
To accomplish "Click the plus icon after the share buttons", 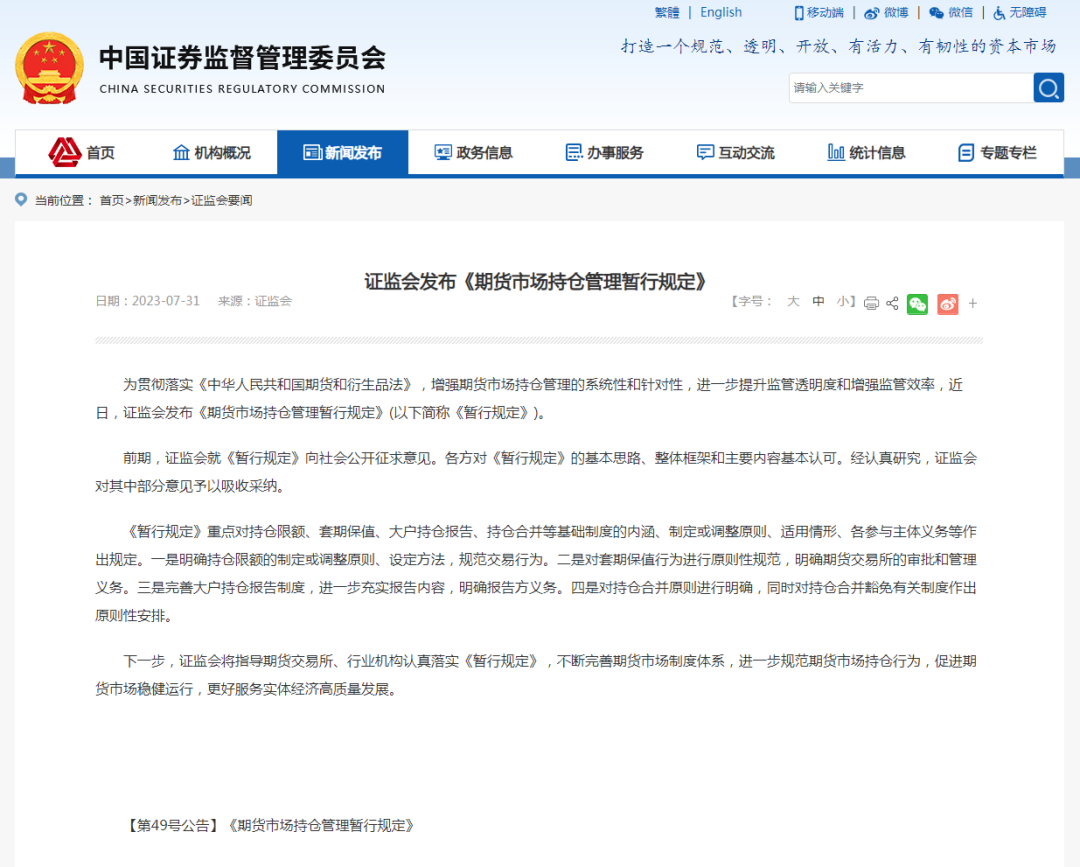I will [x=973, y=304].
